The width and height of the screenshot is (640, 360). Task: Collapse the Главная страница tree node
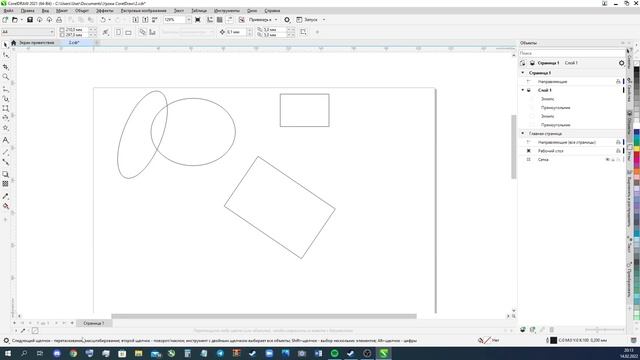coord(523,133)
